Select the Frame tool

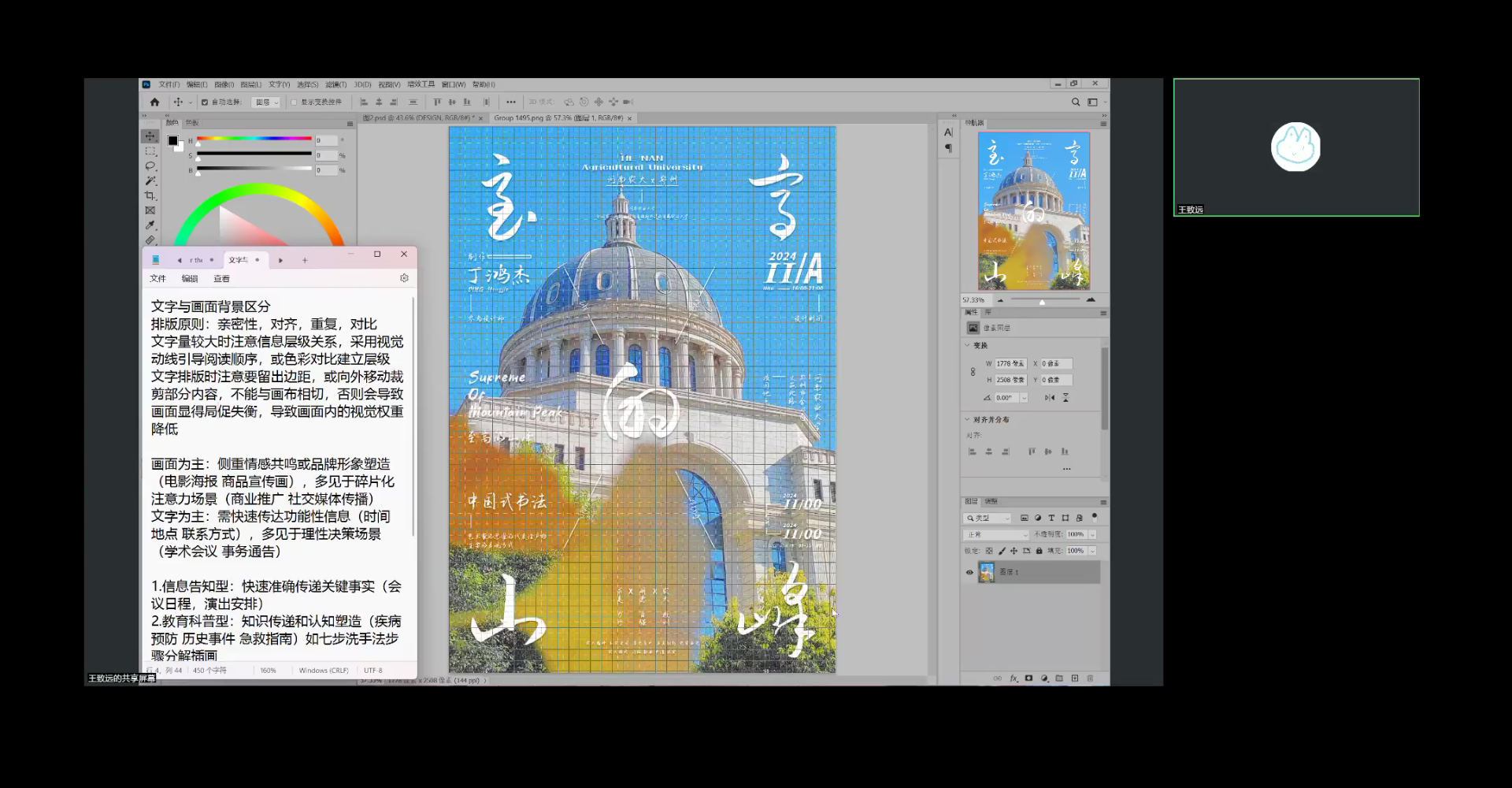[x=150, y=210]
